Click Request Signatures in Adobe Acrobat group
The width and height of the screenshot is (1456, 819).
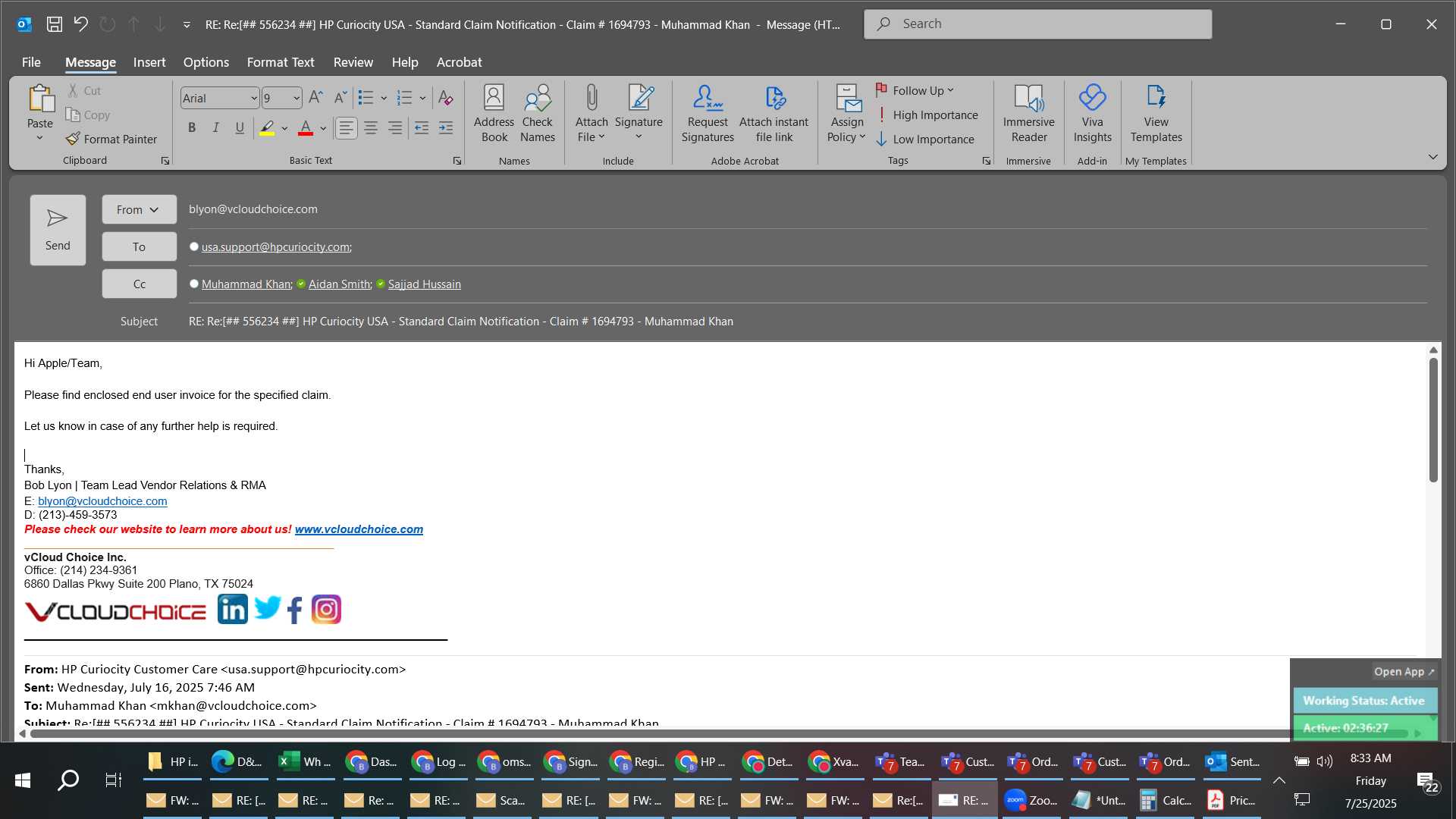coord(708,114)
